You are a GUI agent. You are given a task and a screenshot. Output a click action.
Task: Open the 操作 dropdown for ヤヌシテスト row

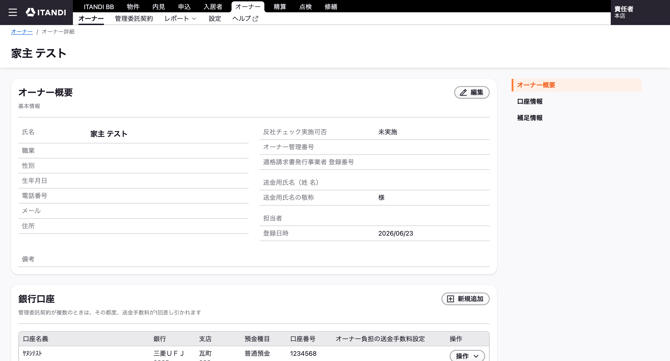pyautogui.click(x=467, y=355)
